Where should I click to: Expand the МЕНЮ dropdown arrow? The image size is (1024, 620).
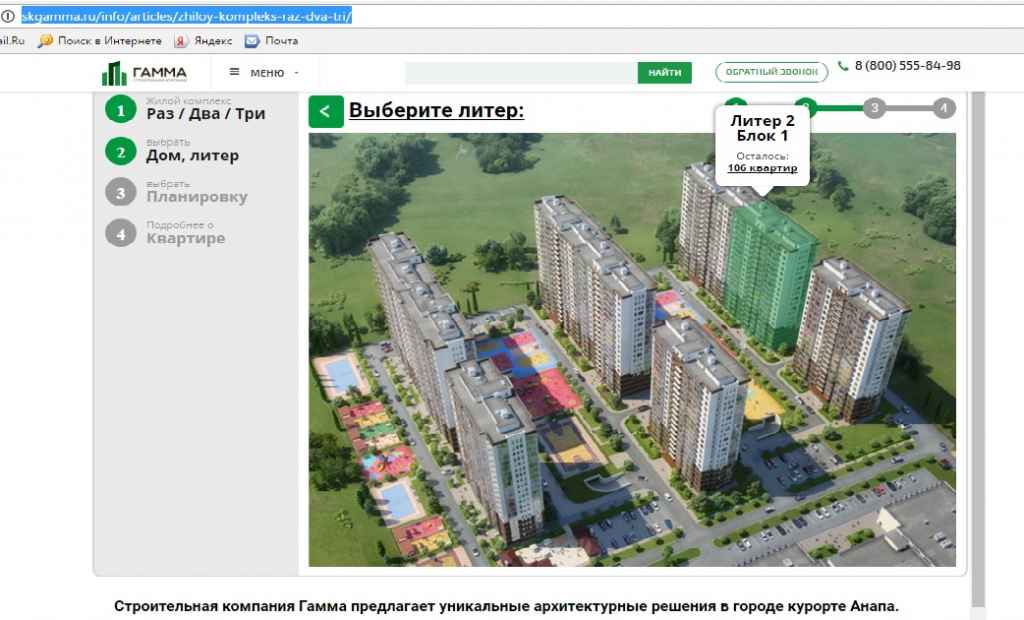click(296, 73)
